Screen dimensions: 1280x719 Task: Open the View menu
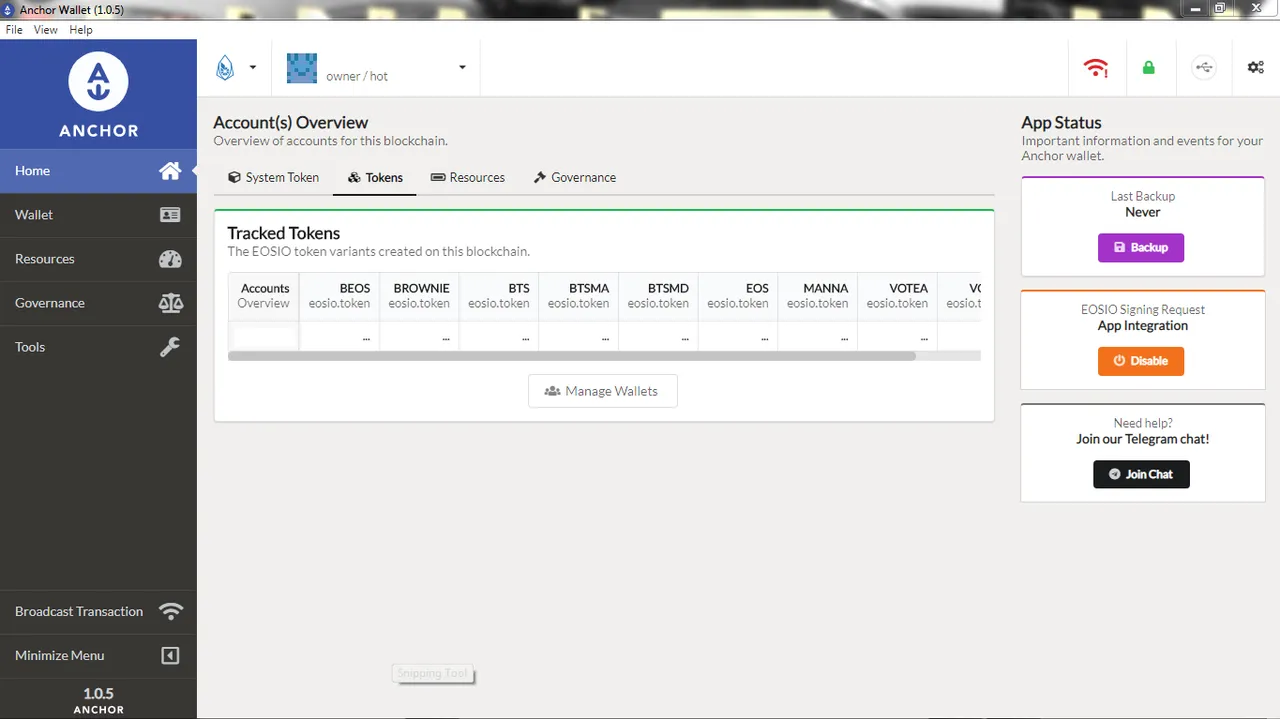pos(46,30)
